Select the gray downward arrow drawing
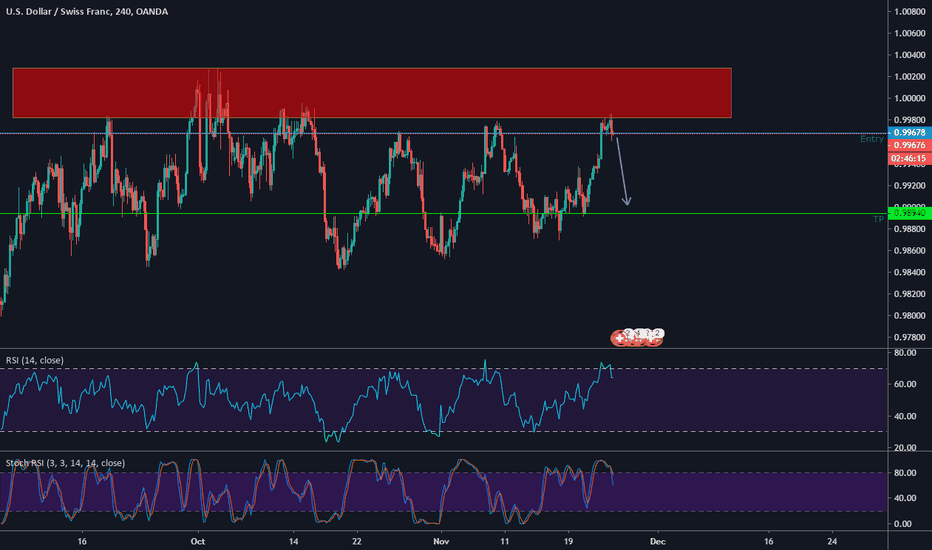 pyautogui.click(x=623, y=171)
